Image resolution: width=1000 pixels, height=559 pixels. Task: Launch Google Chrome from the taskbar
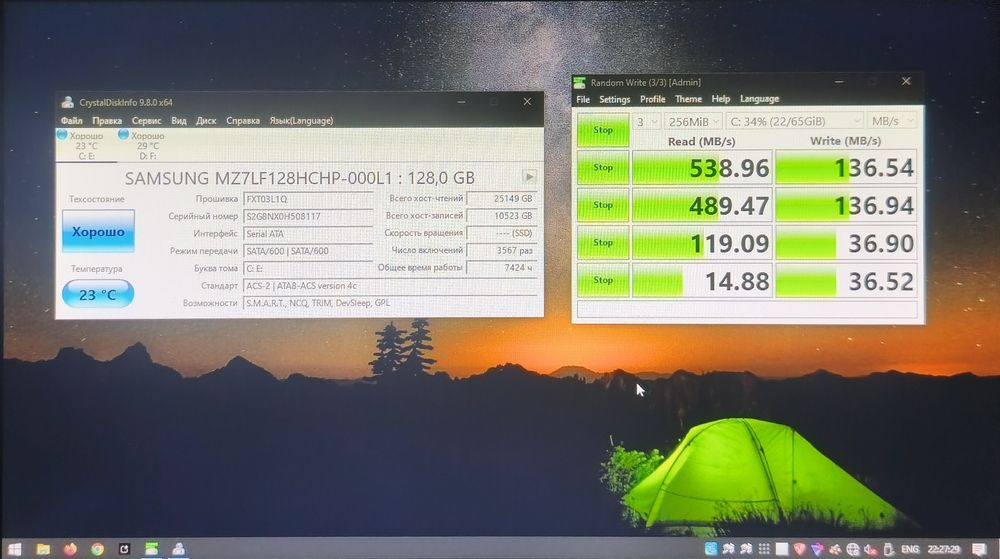point(97,549)
